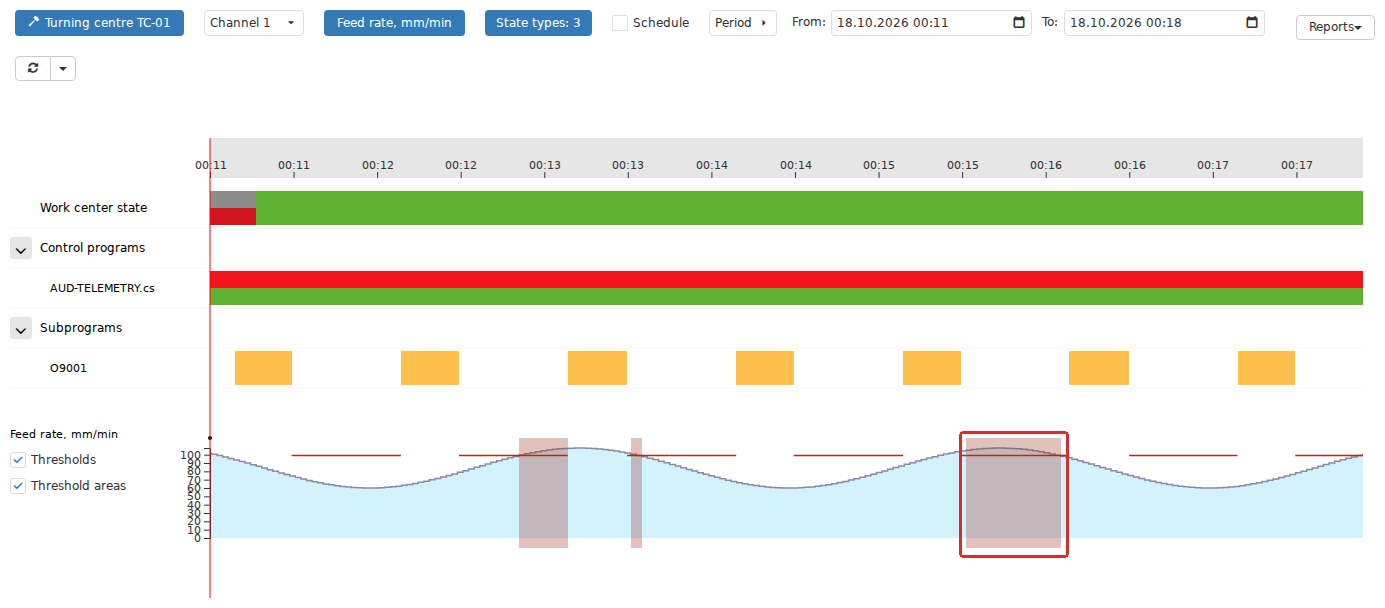
Task: Open Turning centre TC-01 machine selector
Action: click(99, 23)
